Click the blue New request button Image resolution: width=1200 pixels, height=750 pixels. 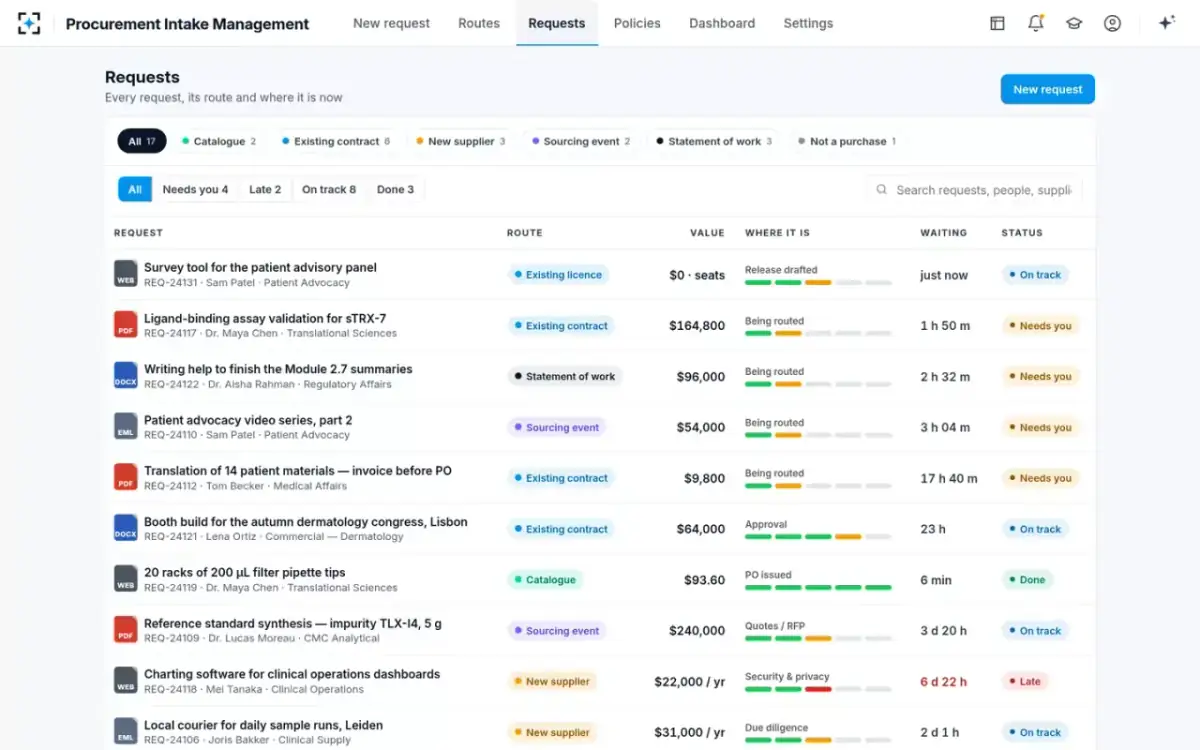click(1047, 89)
